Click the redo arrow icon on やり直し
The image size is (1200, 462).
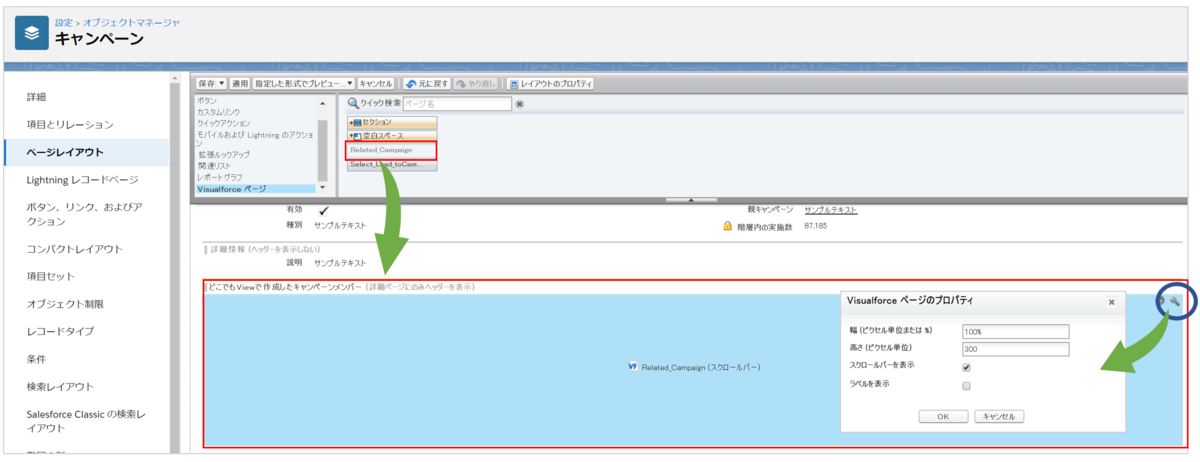coord(463,83)
